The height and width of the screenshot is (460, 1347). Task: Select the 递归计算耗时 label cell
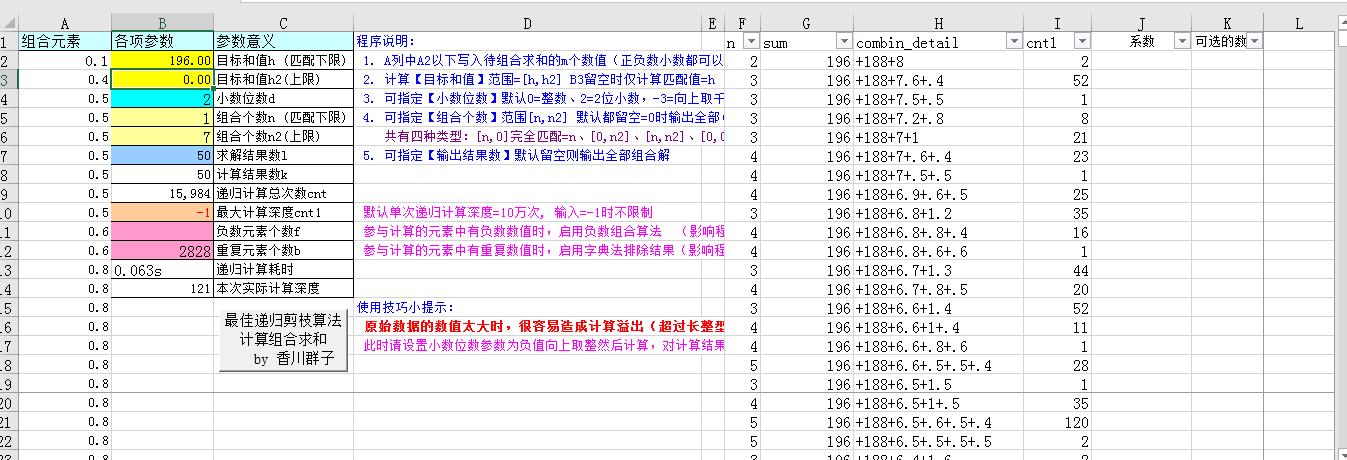click(283, 269)
